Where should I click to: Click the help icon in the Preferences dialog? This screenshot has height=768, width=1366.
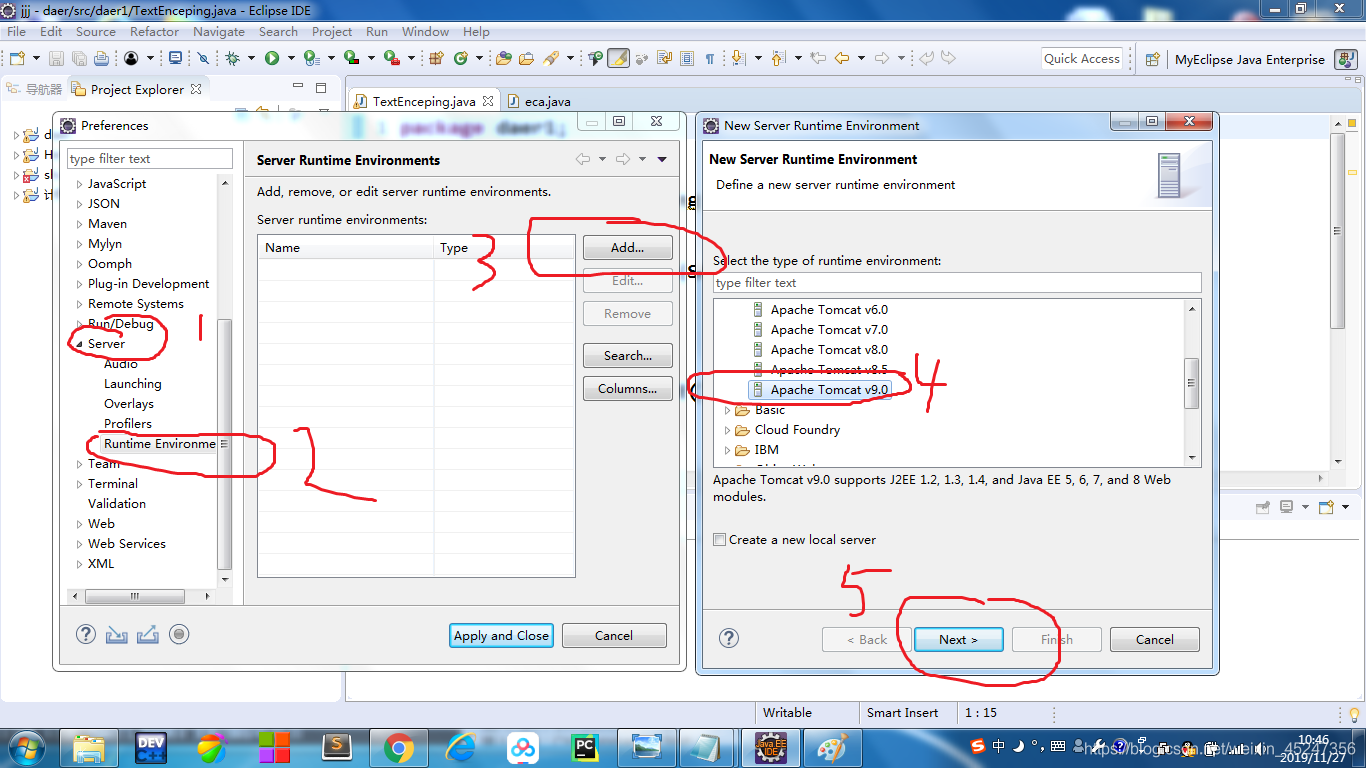click(86, 634)
